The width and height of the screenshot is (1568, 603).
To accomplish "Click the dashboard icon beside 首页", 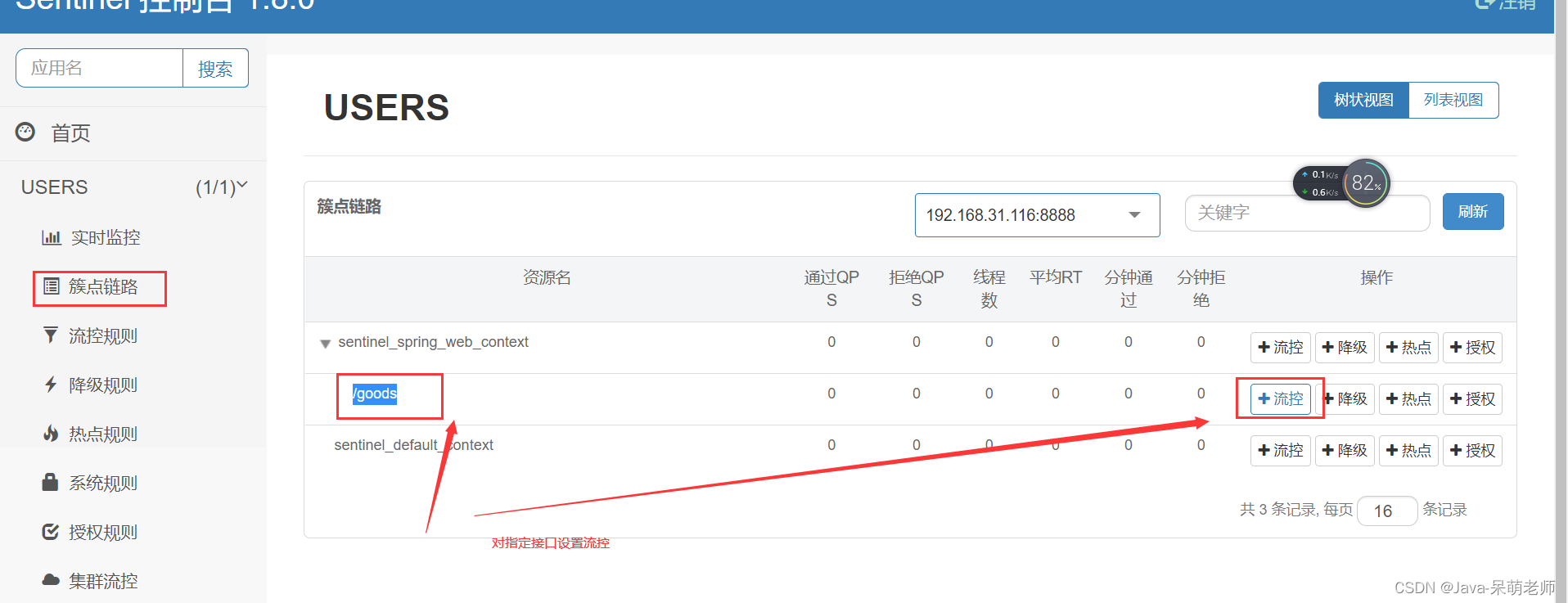I will [25, 132].
